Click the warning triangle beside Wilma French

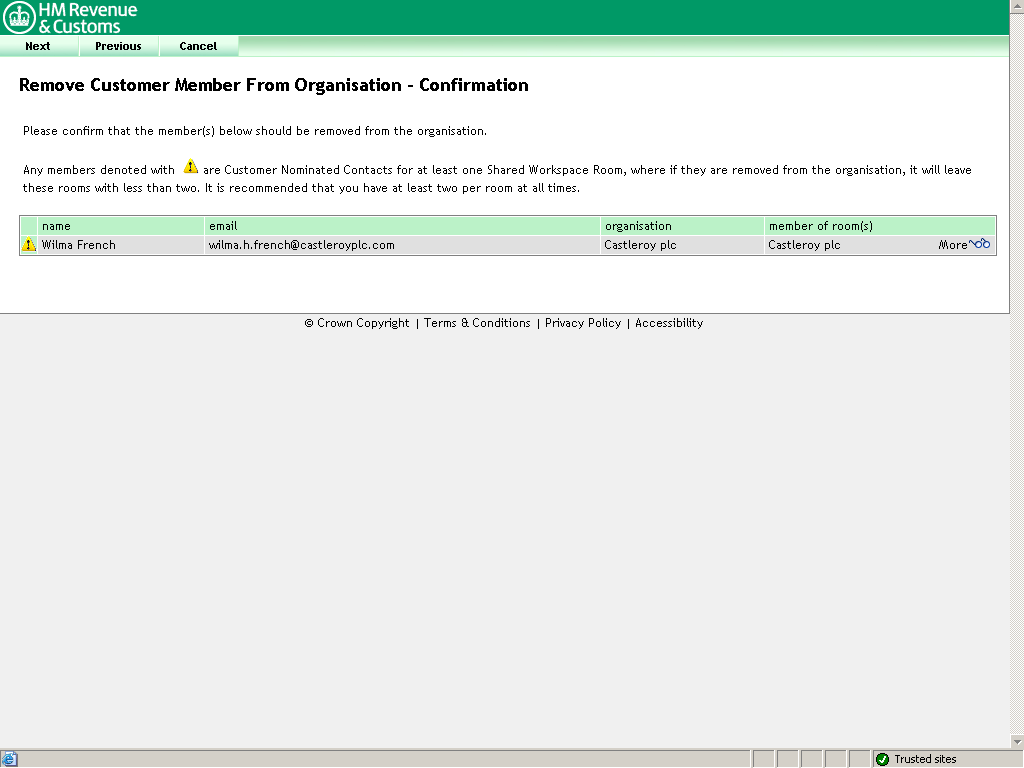tap(29, 245)
